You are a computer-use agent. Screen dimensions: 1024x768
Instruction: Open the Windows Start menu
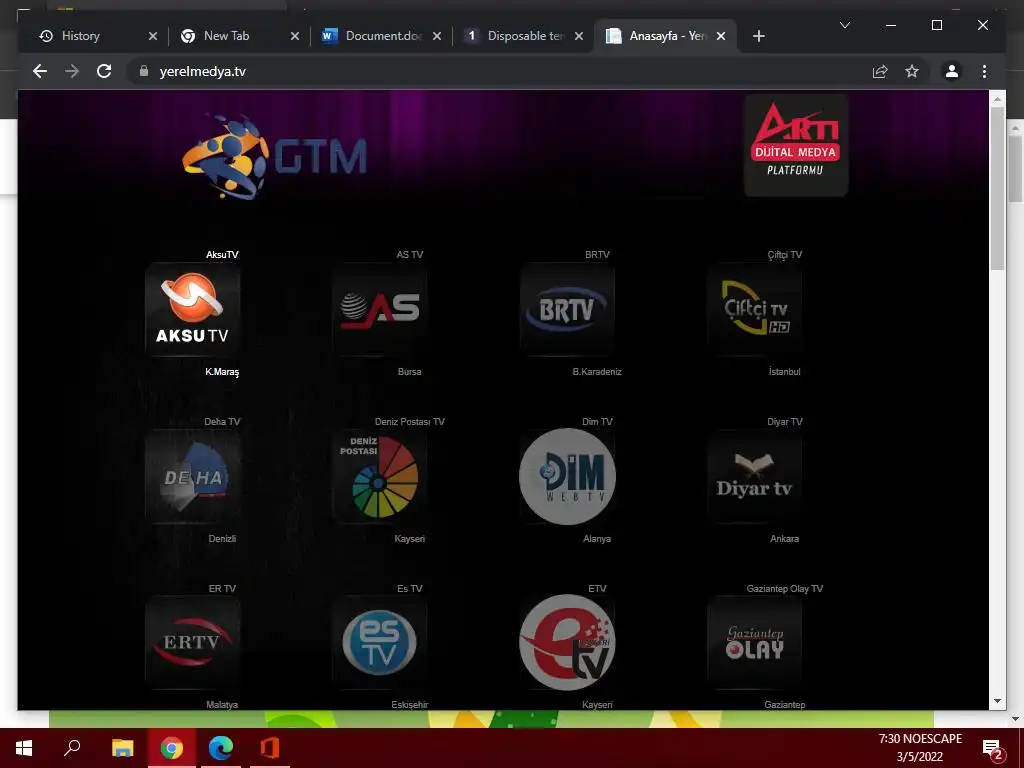[24, 748]
